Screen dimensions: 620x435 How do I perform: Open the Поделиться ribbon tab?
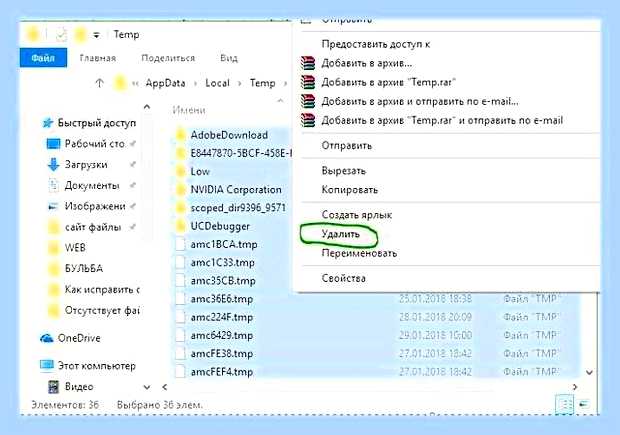(168, 58)
